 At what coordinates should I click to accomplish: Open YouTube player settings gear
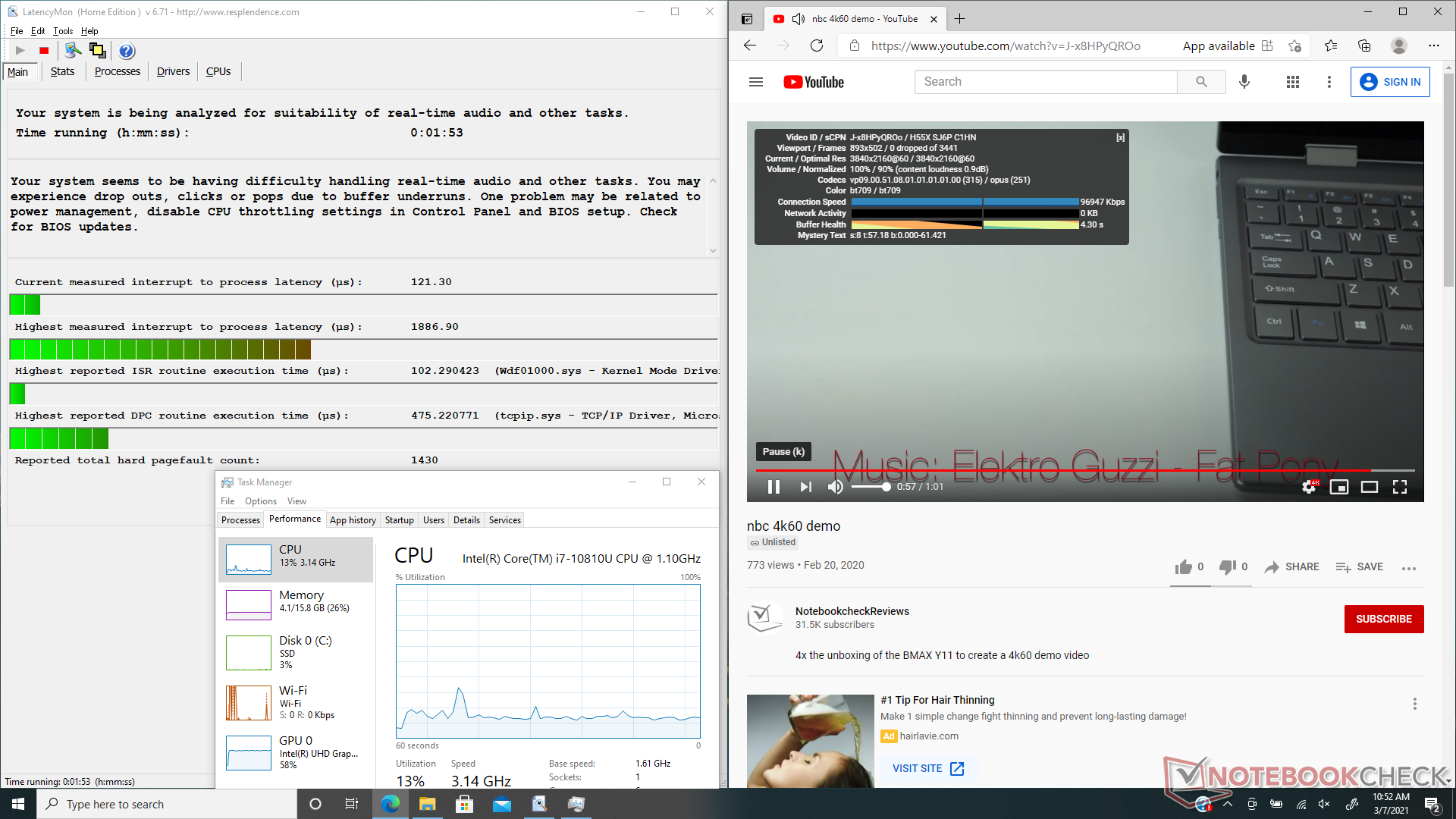pos(1309,487)
